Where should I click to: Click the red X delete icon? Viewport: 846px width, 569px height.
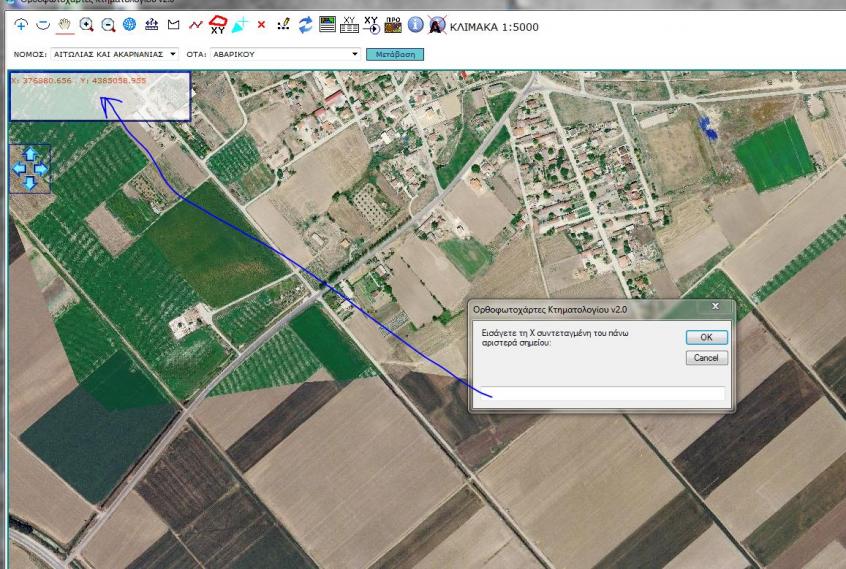[262, 24]
